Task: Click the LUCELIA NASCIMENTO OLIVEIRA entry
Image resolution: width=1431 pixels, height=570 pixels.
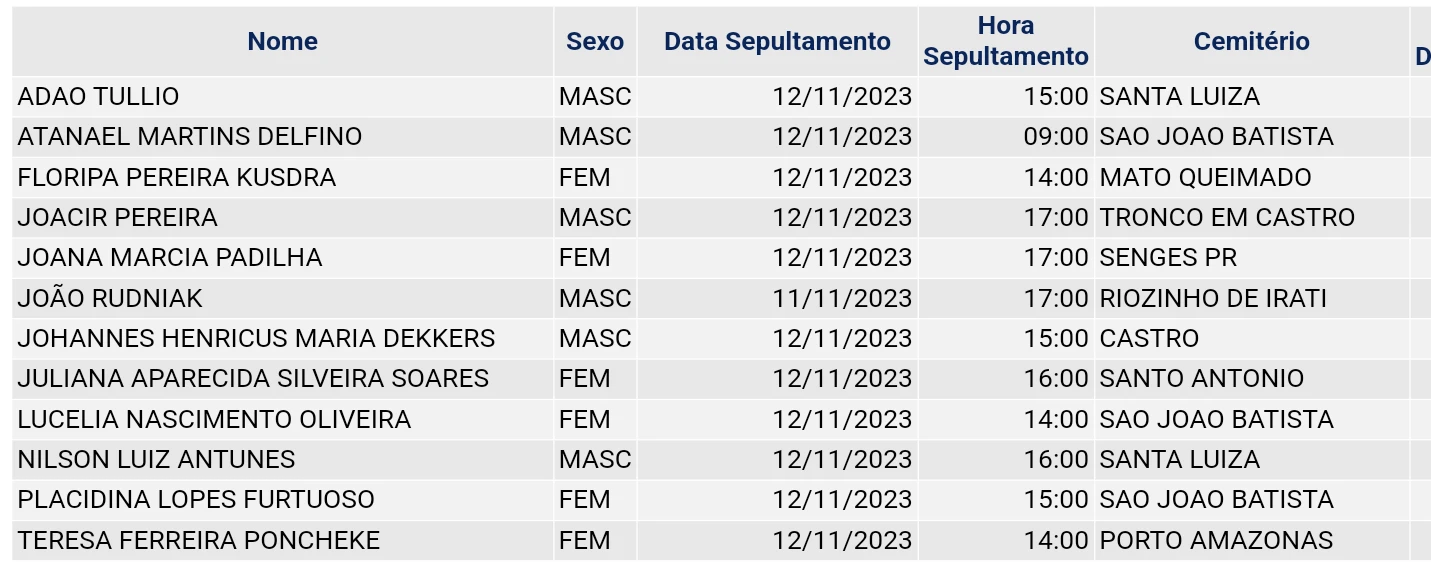Action: pos(214,419)
